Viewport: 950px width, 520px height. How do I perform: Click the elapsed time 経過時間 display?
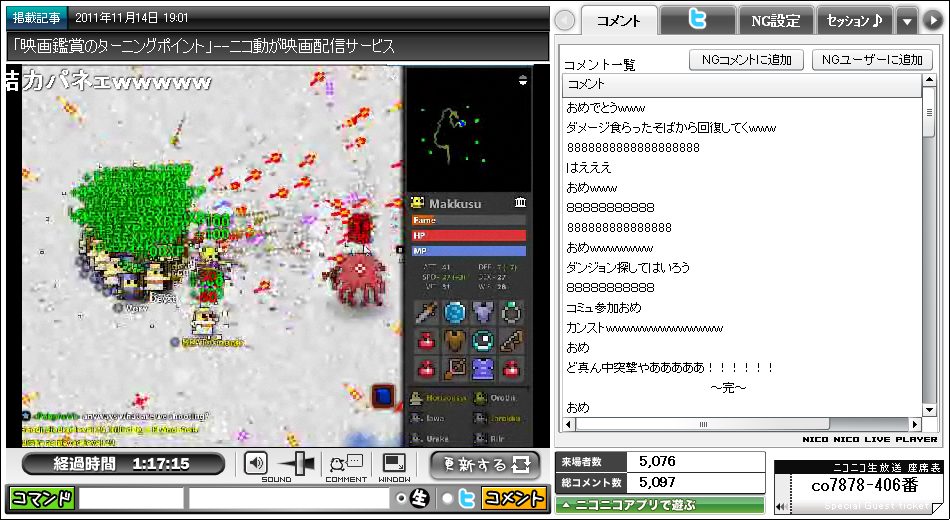[123, 464]
